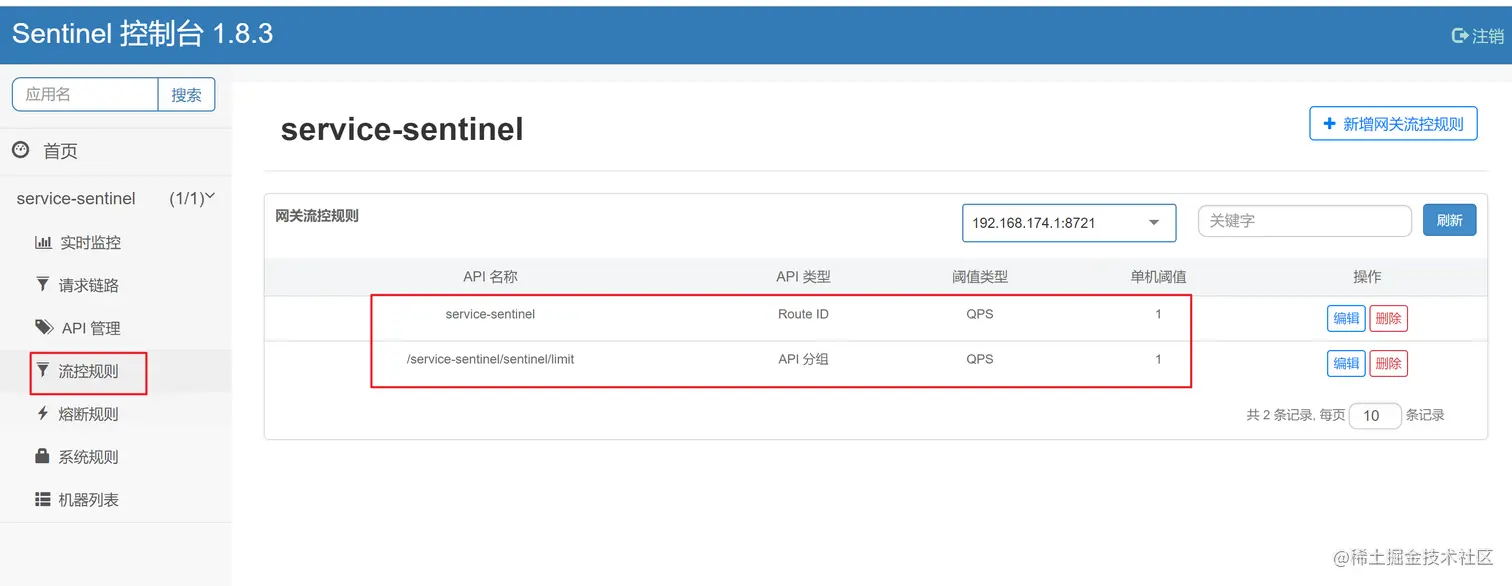Click the filter icon beside 流控规则
The image size is (1512, 586).
point(42,370)
